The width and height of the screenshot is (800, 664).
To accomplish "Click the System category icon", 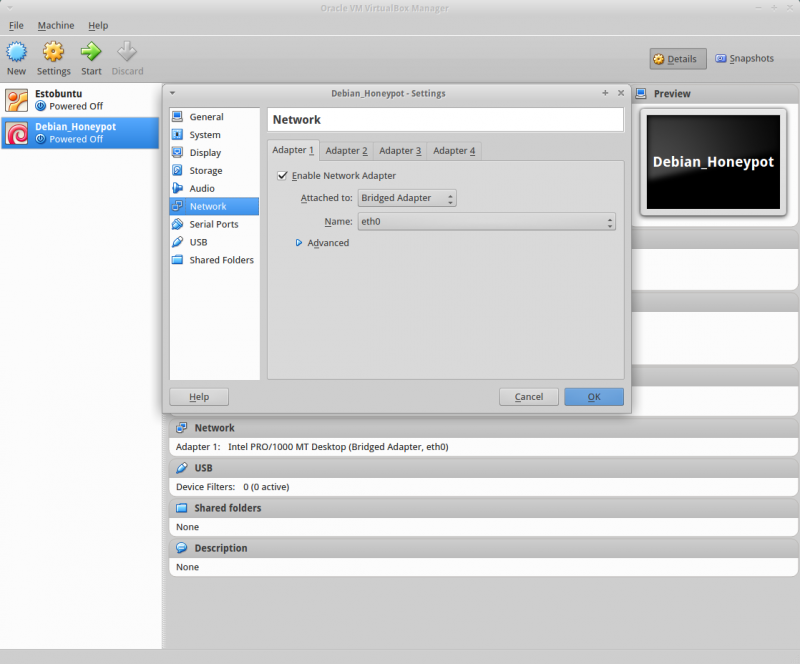I will 178,134.
